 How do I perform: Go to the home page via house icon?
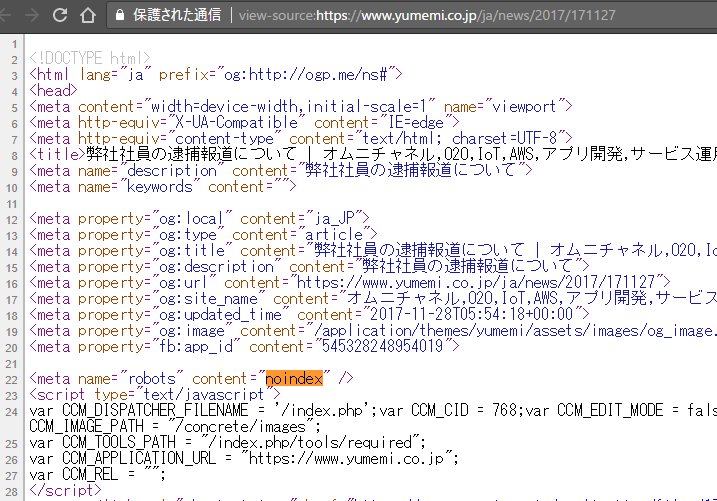[x=87, y=15]
